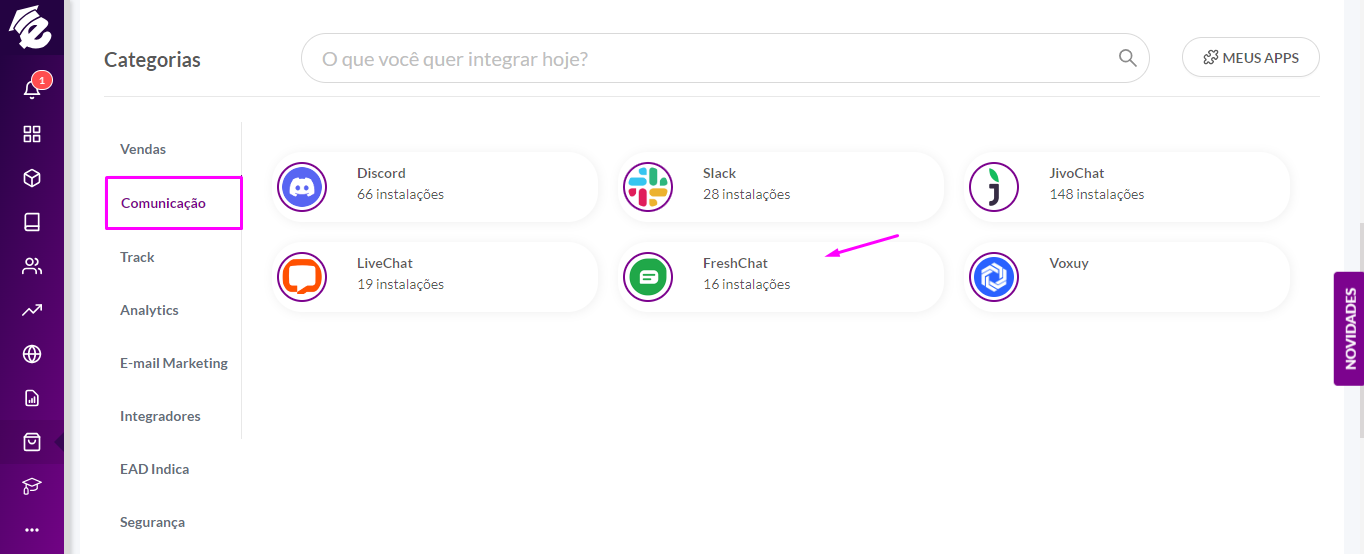Viewport: 1364px width, 554px height.
Task: Open the globe icon in sidebar
Action: point(32,354)
